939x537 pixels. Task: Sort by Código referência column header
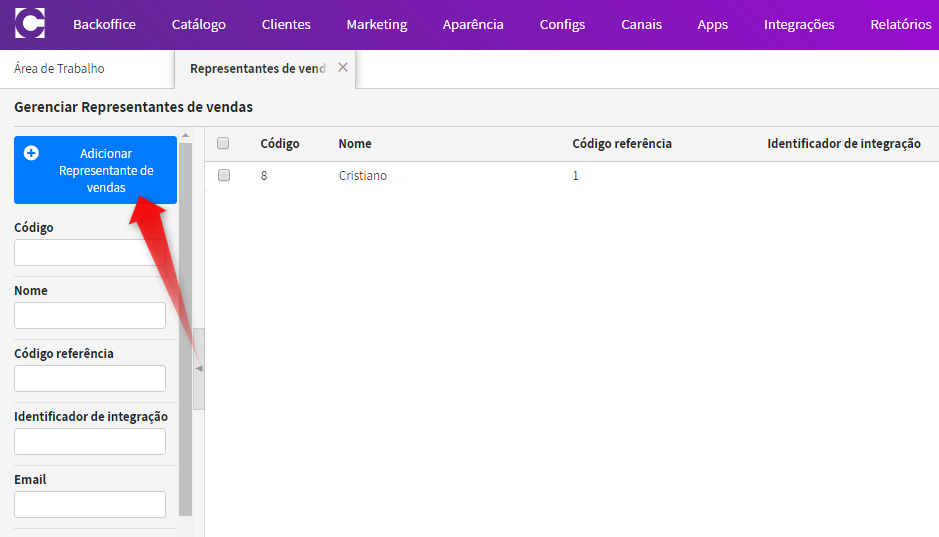tap(622, 144)
